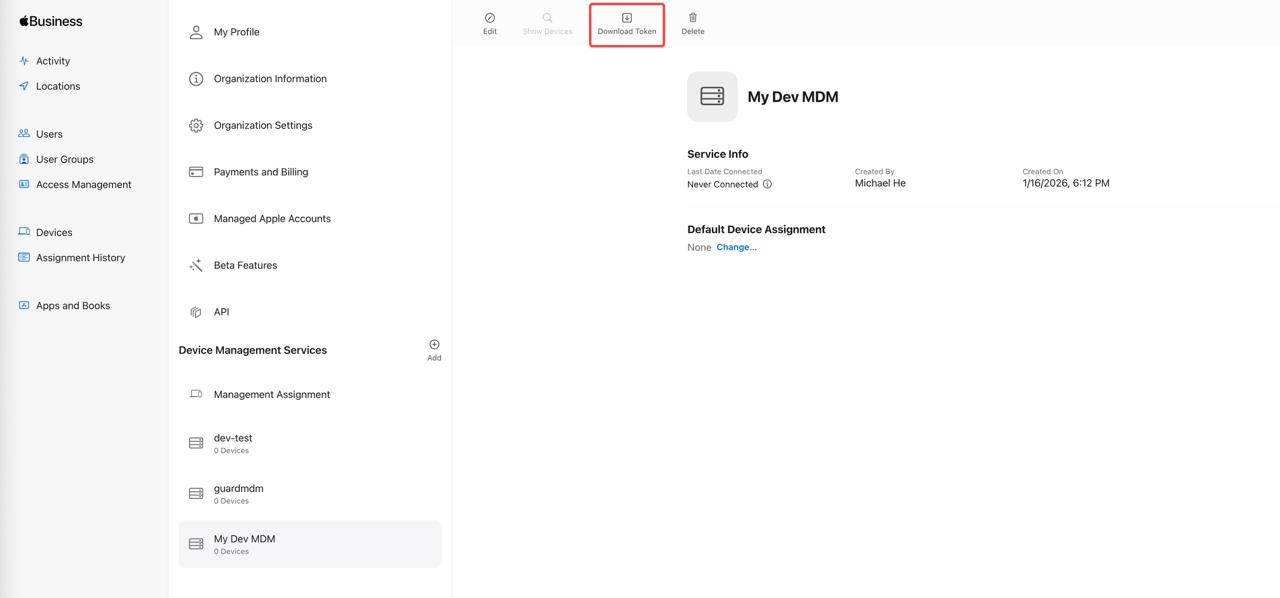1280x598 pixels.
Task: Open Access Management in the sidebar
Action: [x=84, y=184]
